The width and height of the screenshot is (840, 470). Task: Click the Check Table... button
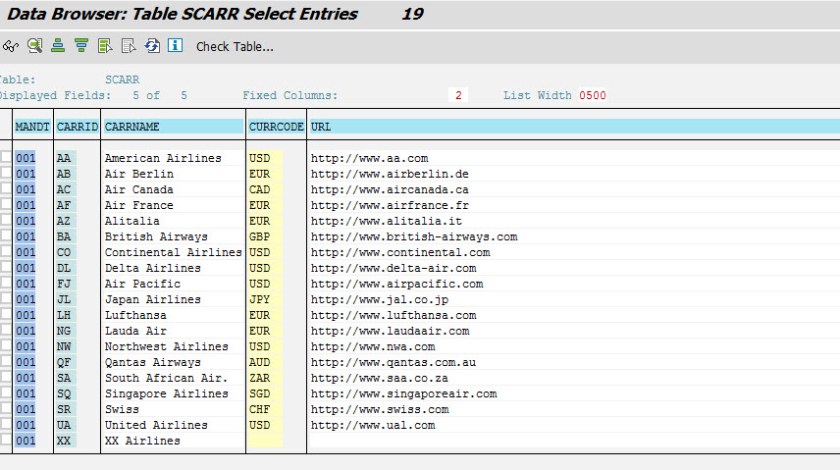pos(235,47)
